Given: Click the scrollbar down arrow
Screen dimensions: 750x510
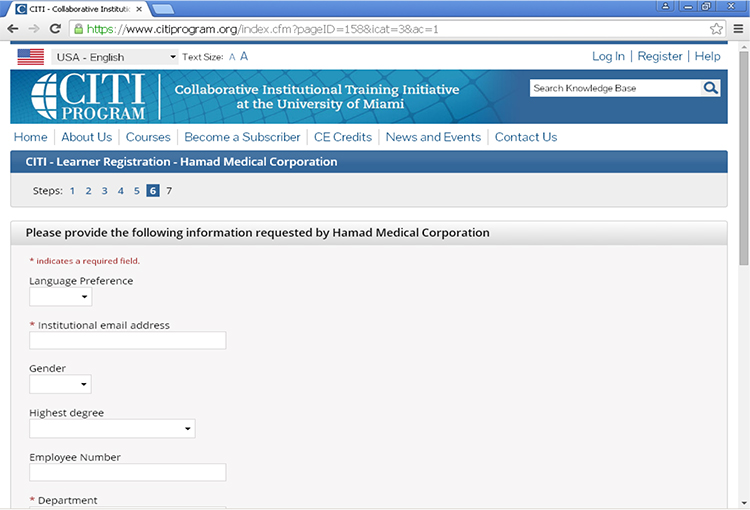Looking at the screenshot, I should 744,503.
